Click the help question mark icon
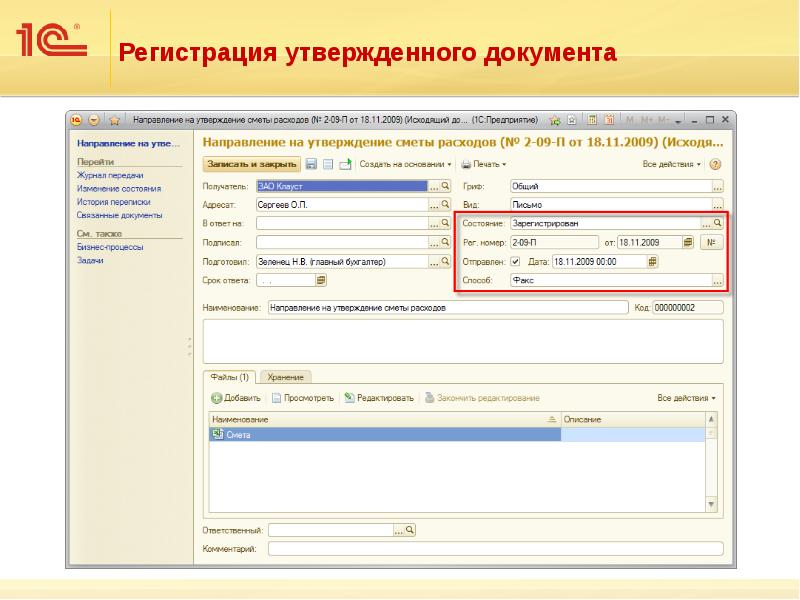The image size is (800, 600). click(x=715, y=164)
